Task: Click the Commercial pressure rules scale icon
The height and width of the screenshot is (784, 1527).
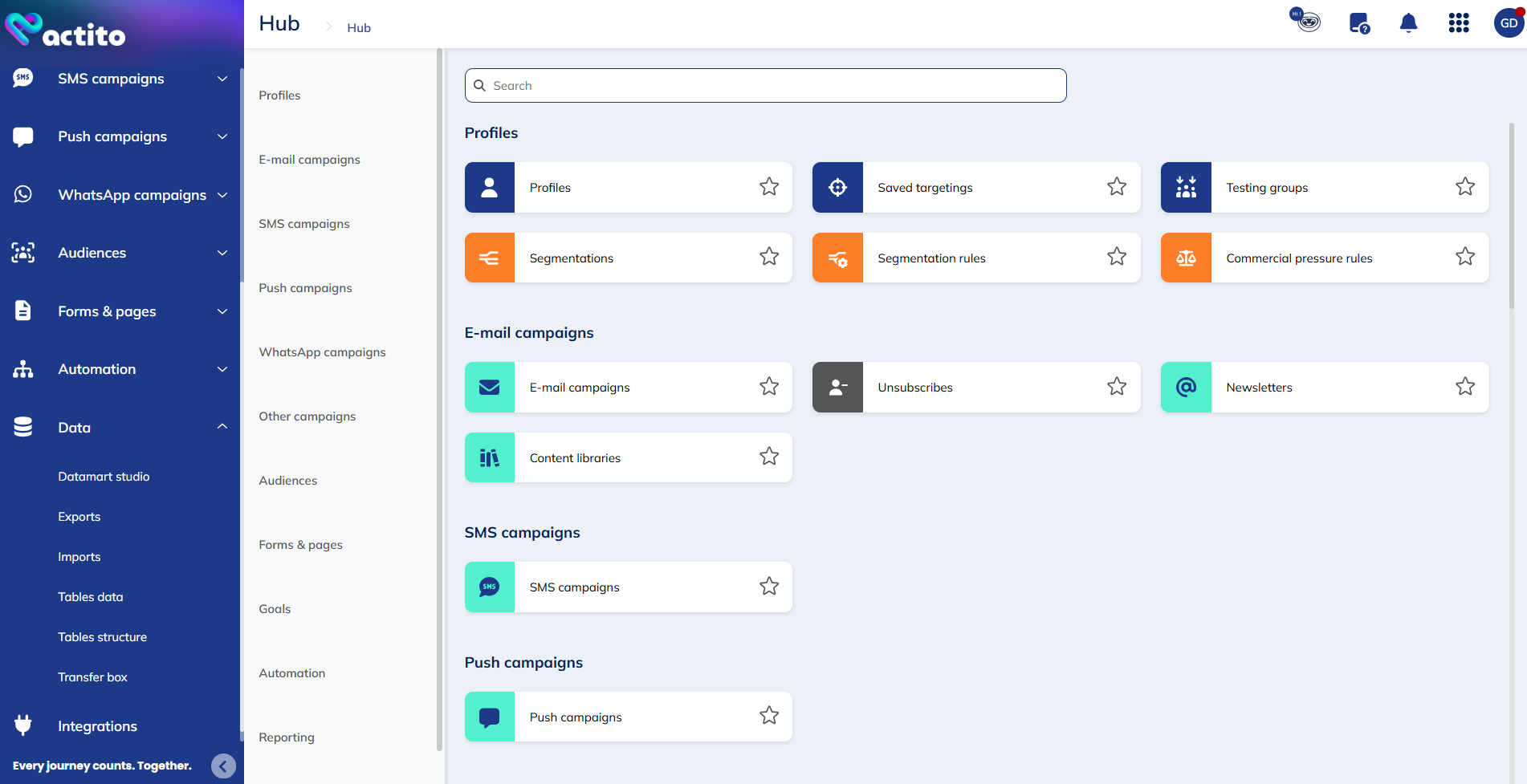Action: pyautogui.click(x=1186, y=258)
